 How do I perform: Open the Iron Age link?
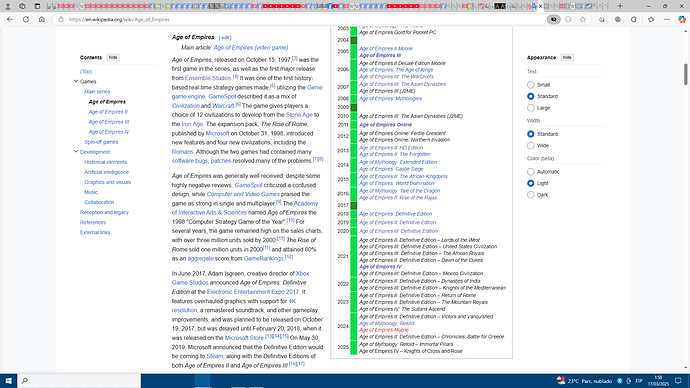(x=192, y=124)
